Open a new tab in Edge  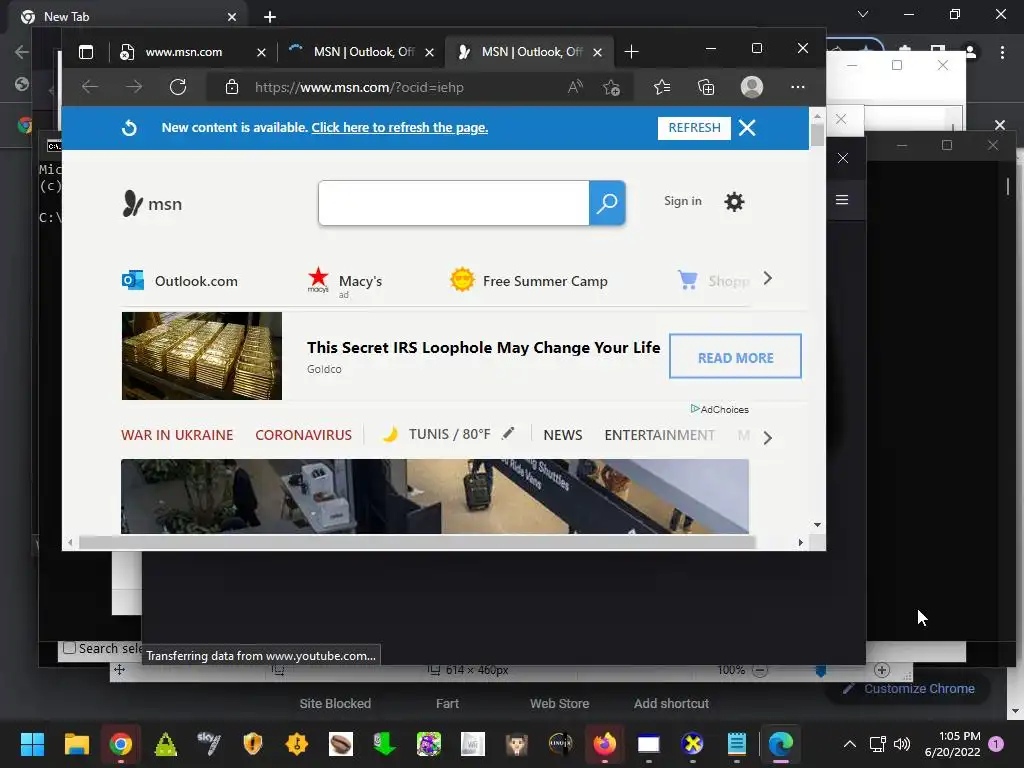click(631, 52)
